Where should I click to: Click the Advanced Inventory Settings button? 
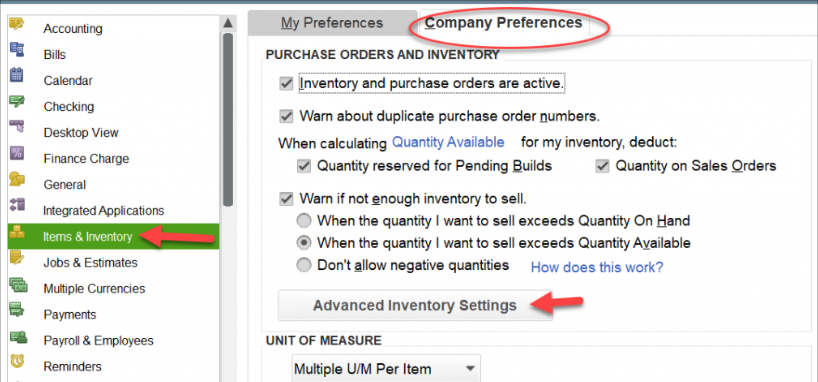tap(415, 305)
